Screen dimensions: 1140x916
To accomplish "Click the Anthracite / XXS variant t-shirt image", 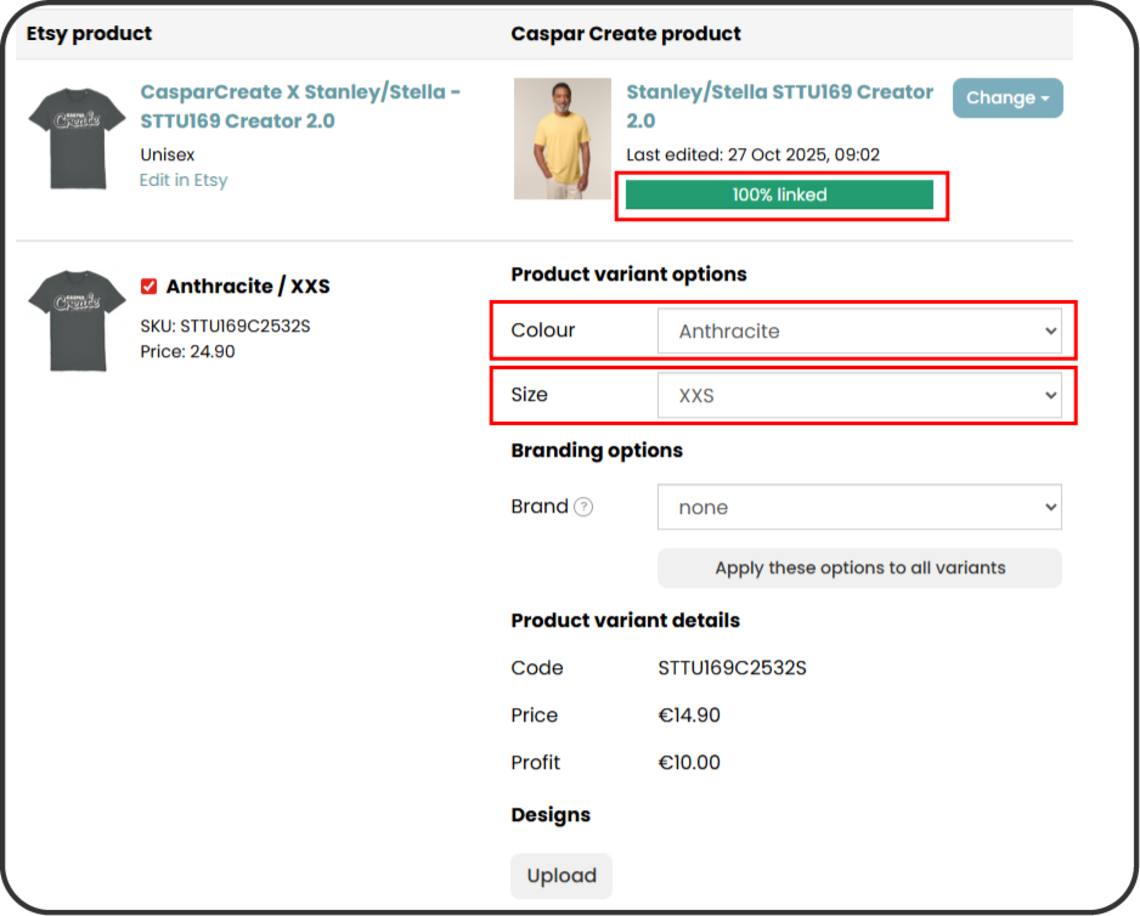I will click(x=75, y=320).
